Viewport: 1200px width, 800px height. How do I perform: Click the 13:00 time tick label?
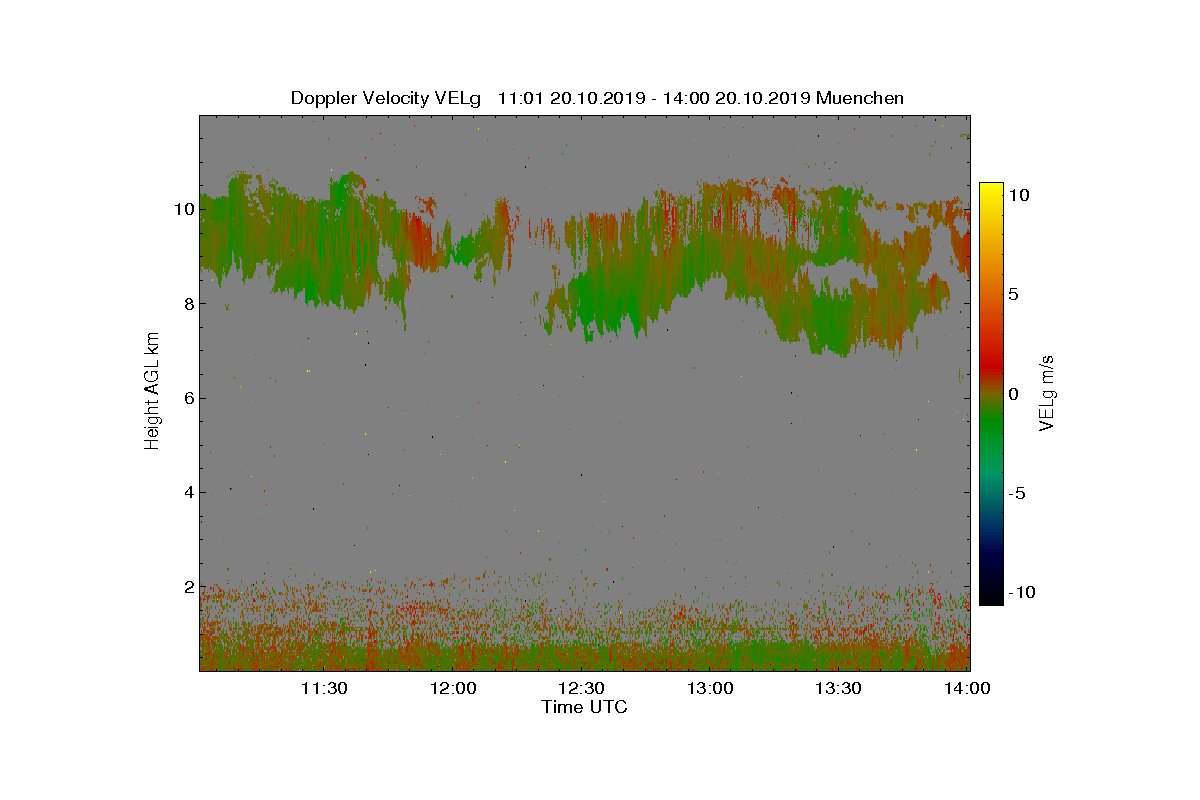pyautogui.click(x=710, y=688)
